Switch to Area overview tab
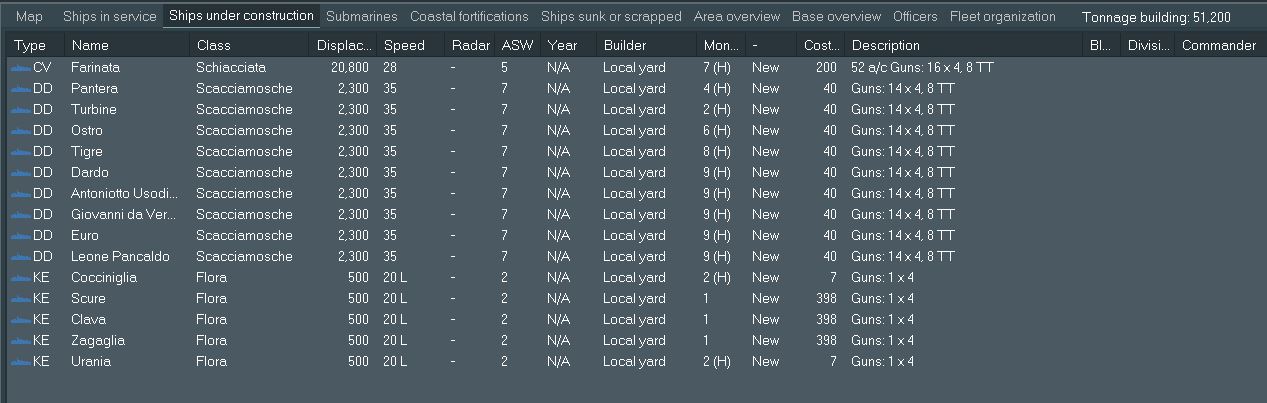 (x=737, y=17)
